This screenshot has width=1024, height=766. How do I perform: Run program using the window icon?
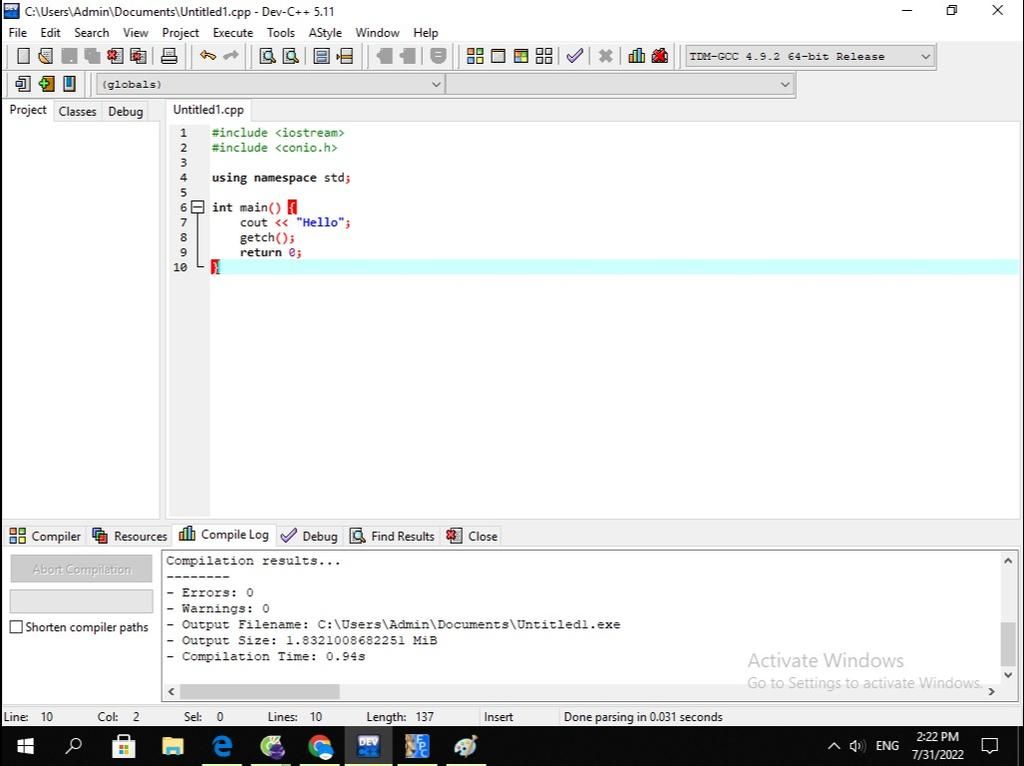[x=498, y=56]
